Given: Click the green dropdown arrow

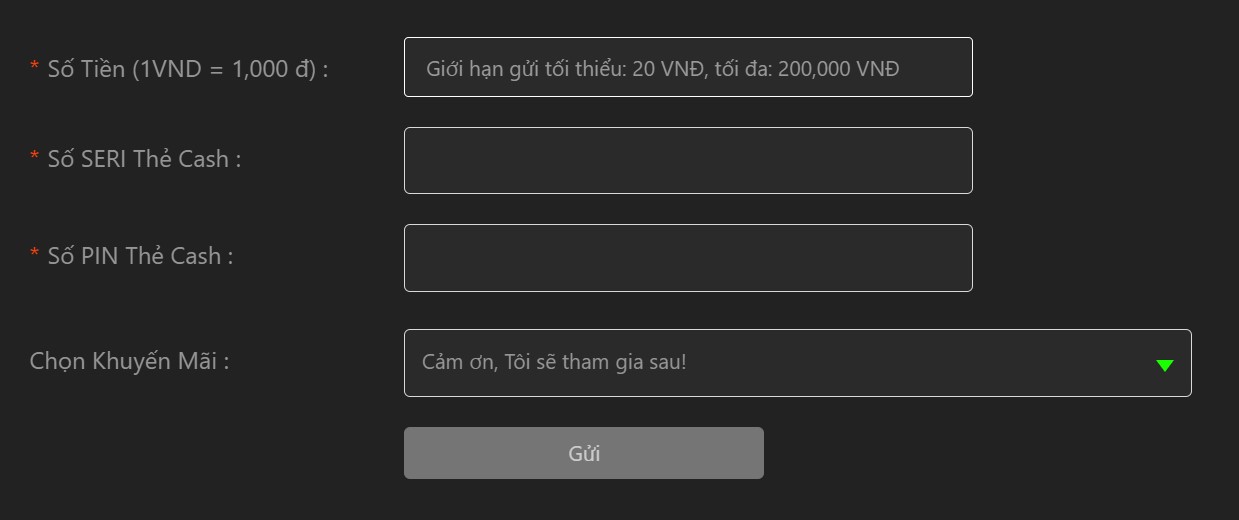Looking at the screenshot, I should coord(1164,365).
